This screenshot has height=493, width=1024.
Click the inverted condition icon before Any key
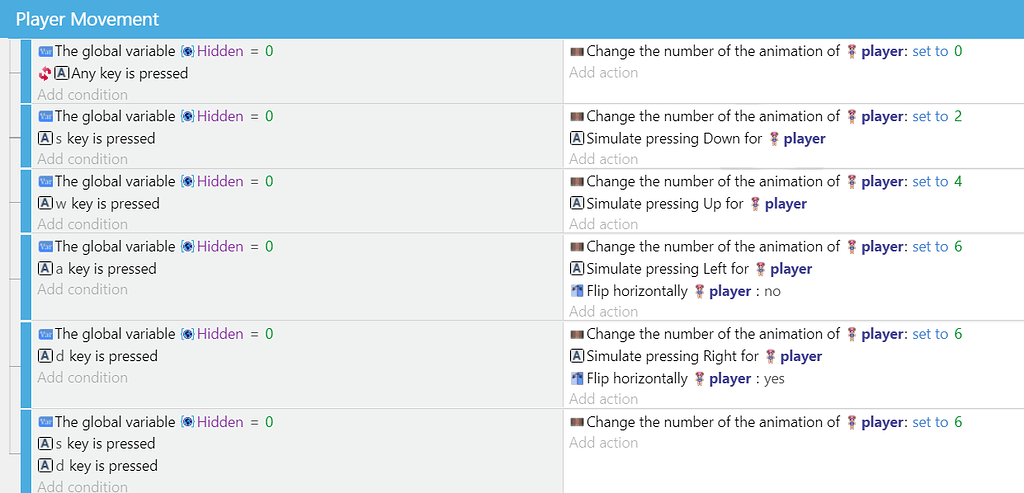44,74
